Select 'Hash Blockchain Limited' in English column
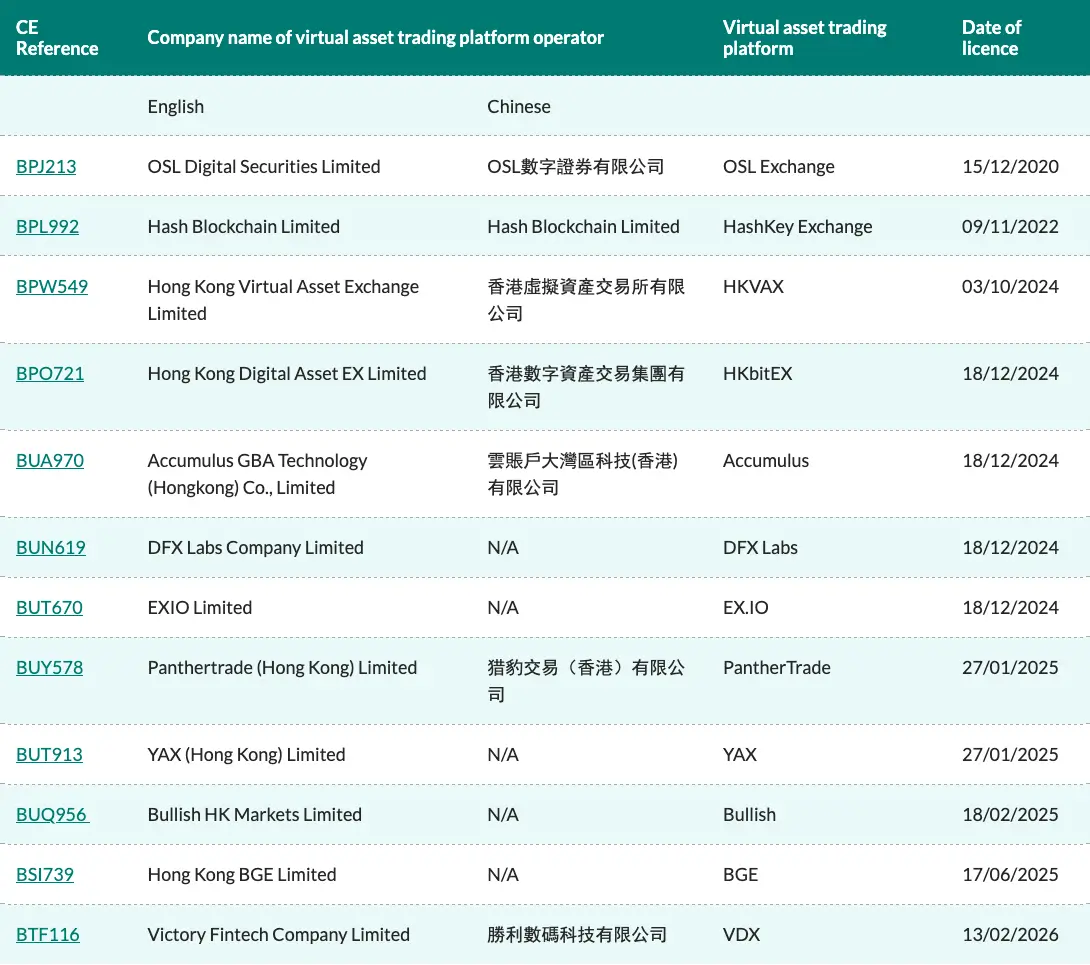Image resolution: width=1090 pixels, height=965 pixels. click(x=244, y=227)
